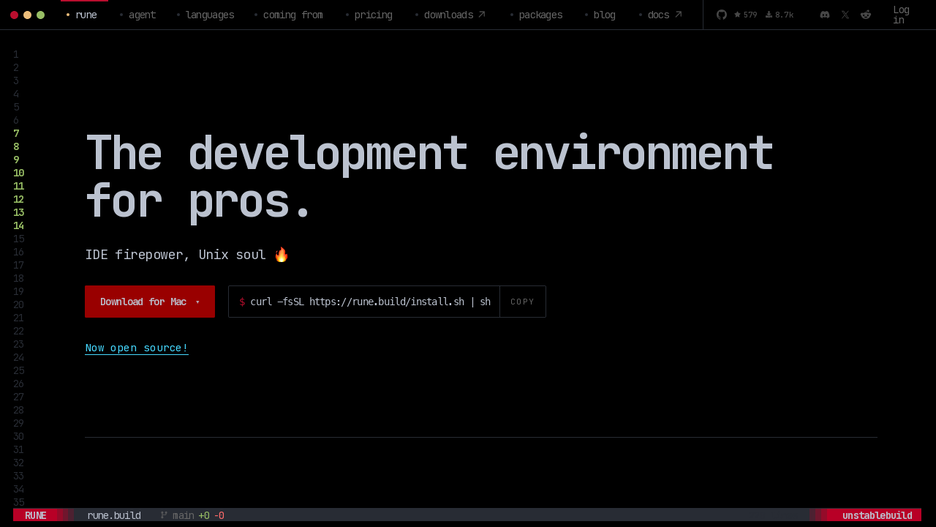Expand the Download for Mac dropdown arrow

point(198,302)
